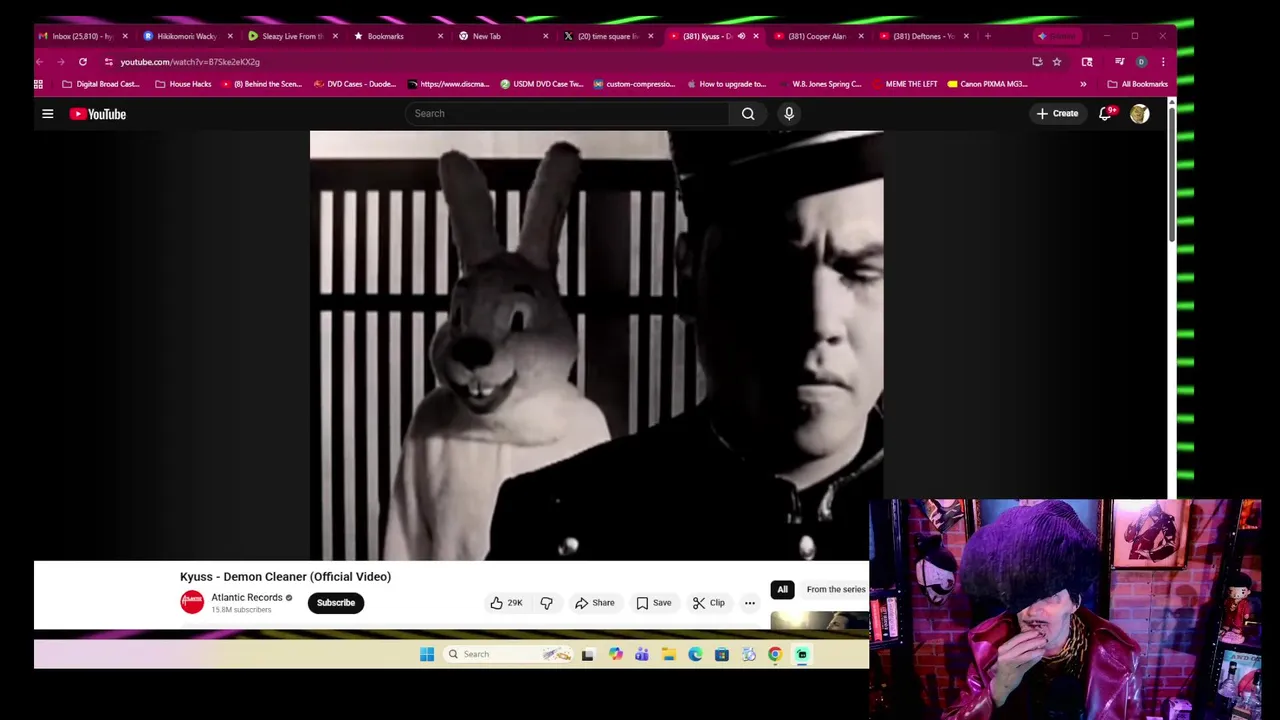Open the Atlantic Records channel avatar
This screenshot has height=720, width=1280.
[x=192, y=602]
